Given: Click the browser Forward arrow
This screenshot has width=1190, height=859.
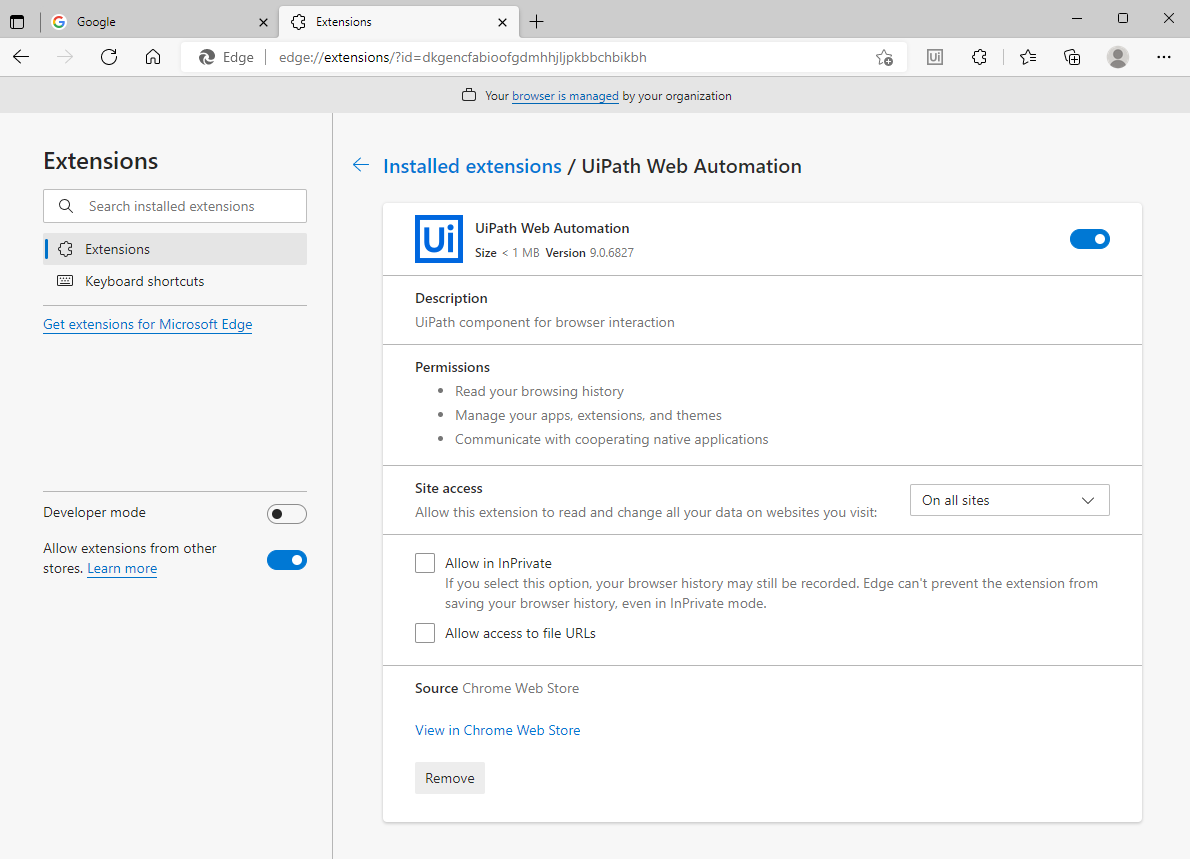Looking at the screenshot, I should pos(65,57).
